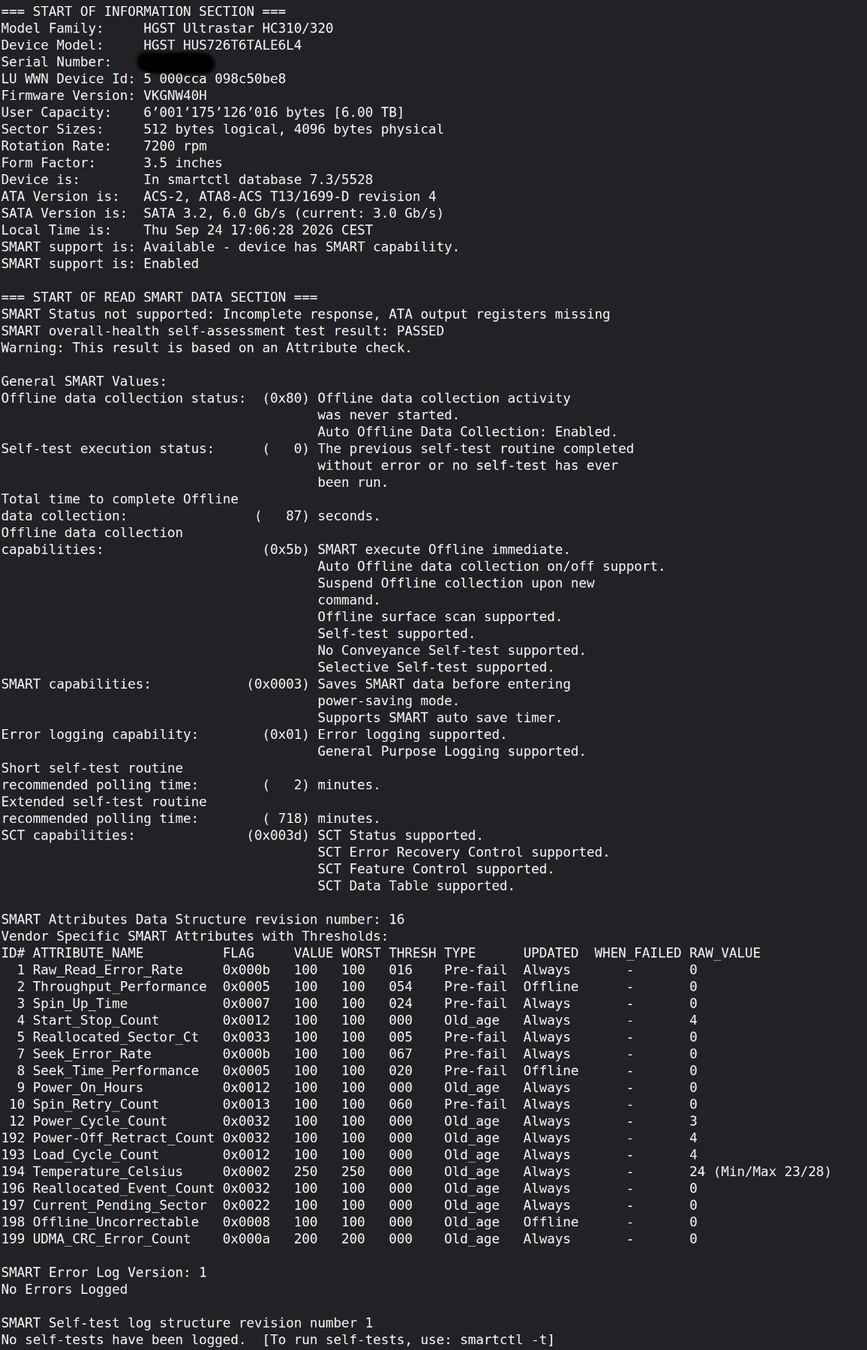Click the 'Spin_Up_Time' attribute name
Viewport: 867px width, 1350px height.
(x=80, y=1003)
